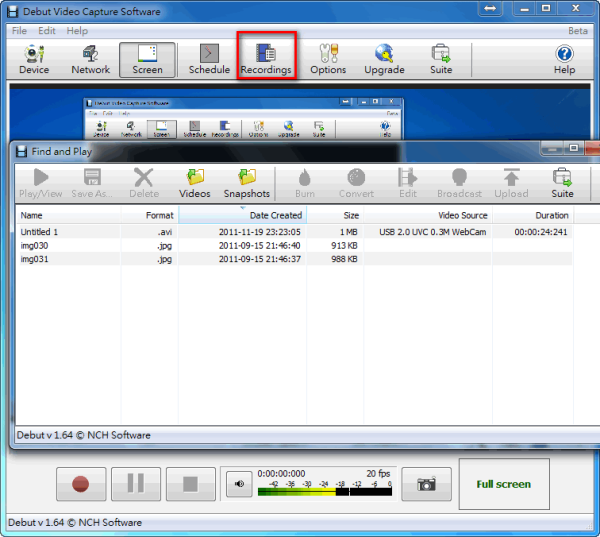Select the img030 snapshot row
600x537 pixels.
click(295, 245)
